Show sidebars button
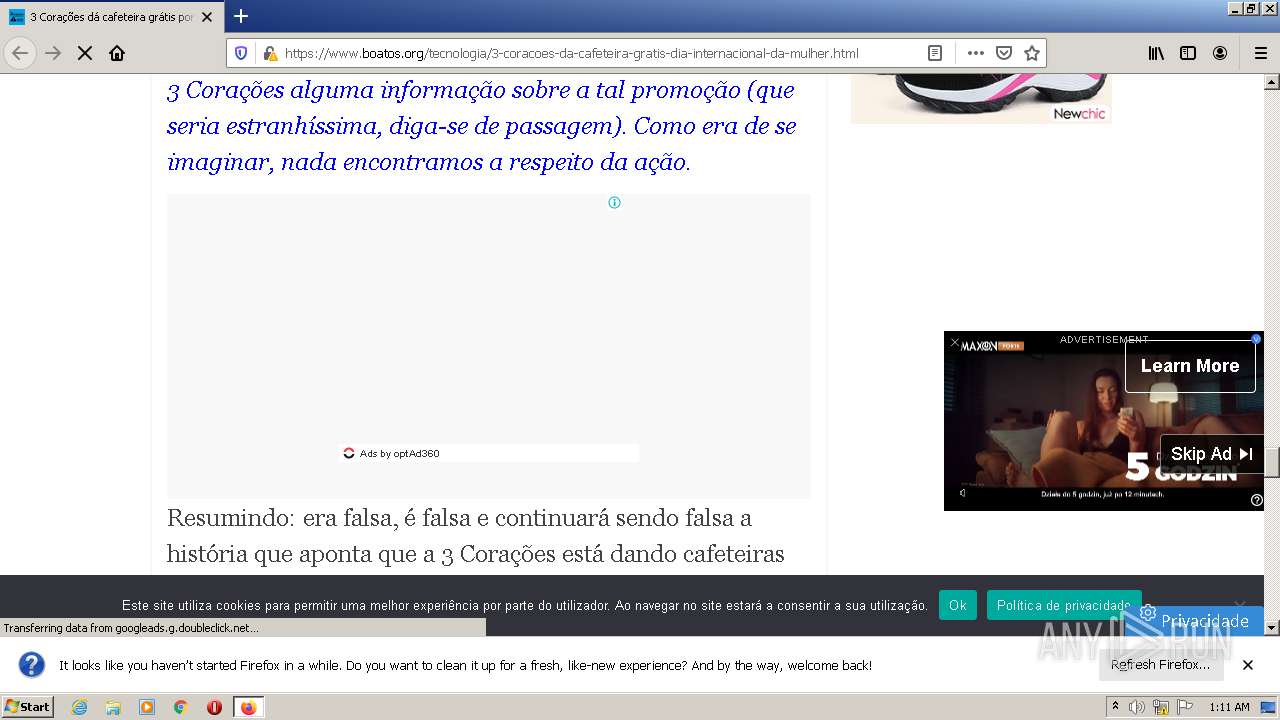This screenshot has height=720, width=1280. [x=1188, y=53]
